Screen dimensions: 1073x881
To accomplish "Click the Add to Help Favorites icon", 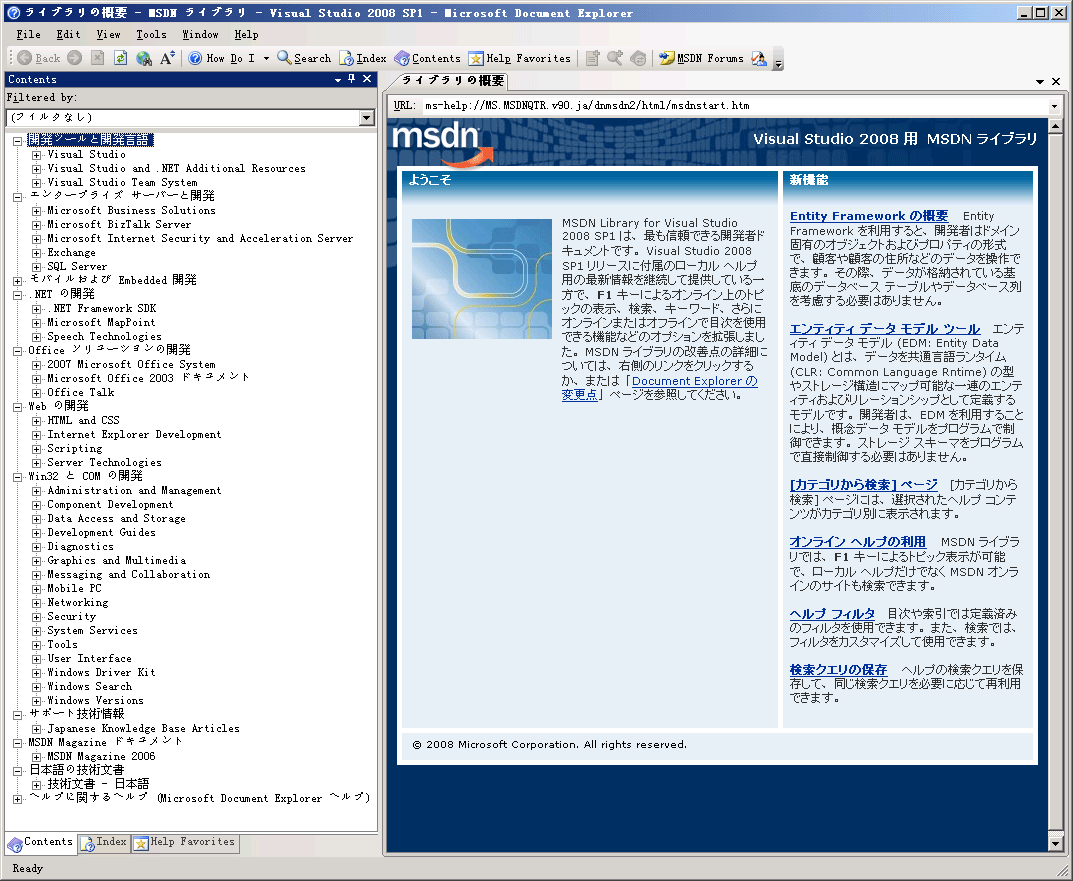I will point(593,58).
